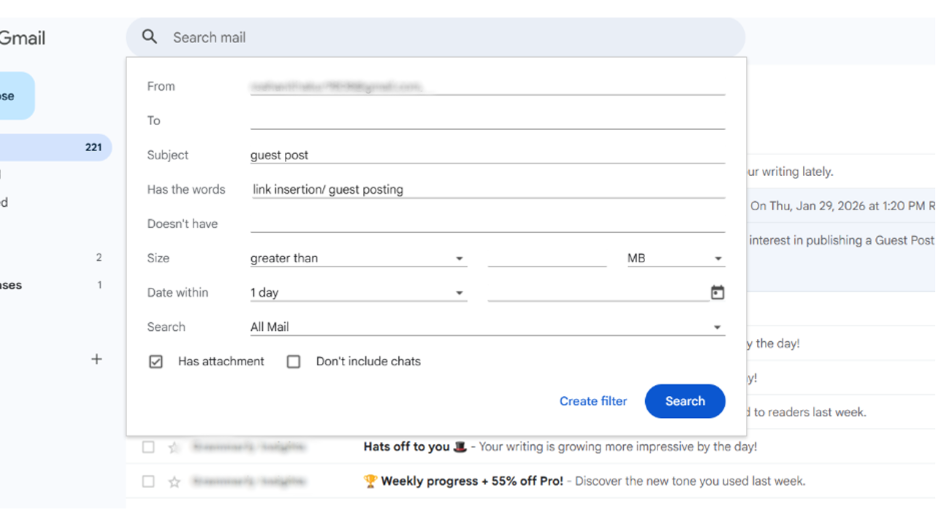Enable Don't include chats checkbox

click(294, 362)
